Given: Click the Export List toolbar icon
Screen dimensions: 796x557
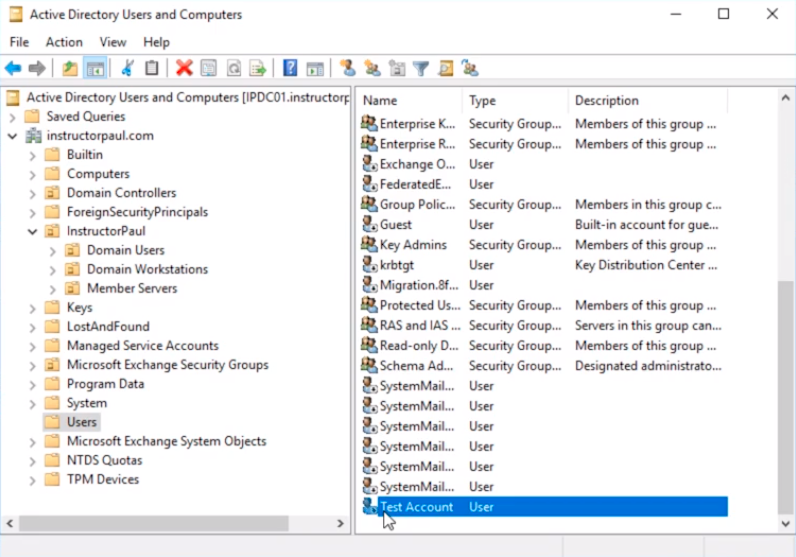Looking at the screenshot, I should (258, 68).
